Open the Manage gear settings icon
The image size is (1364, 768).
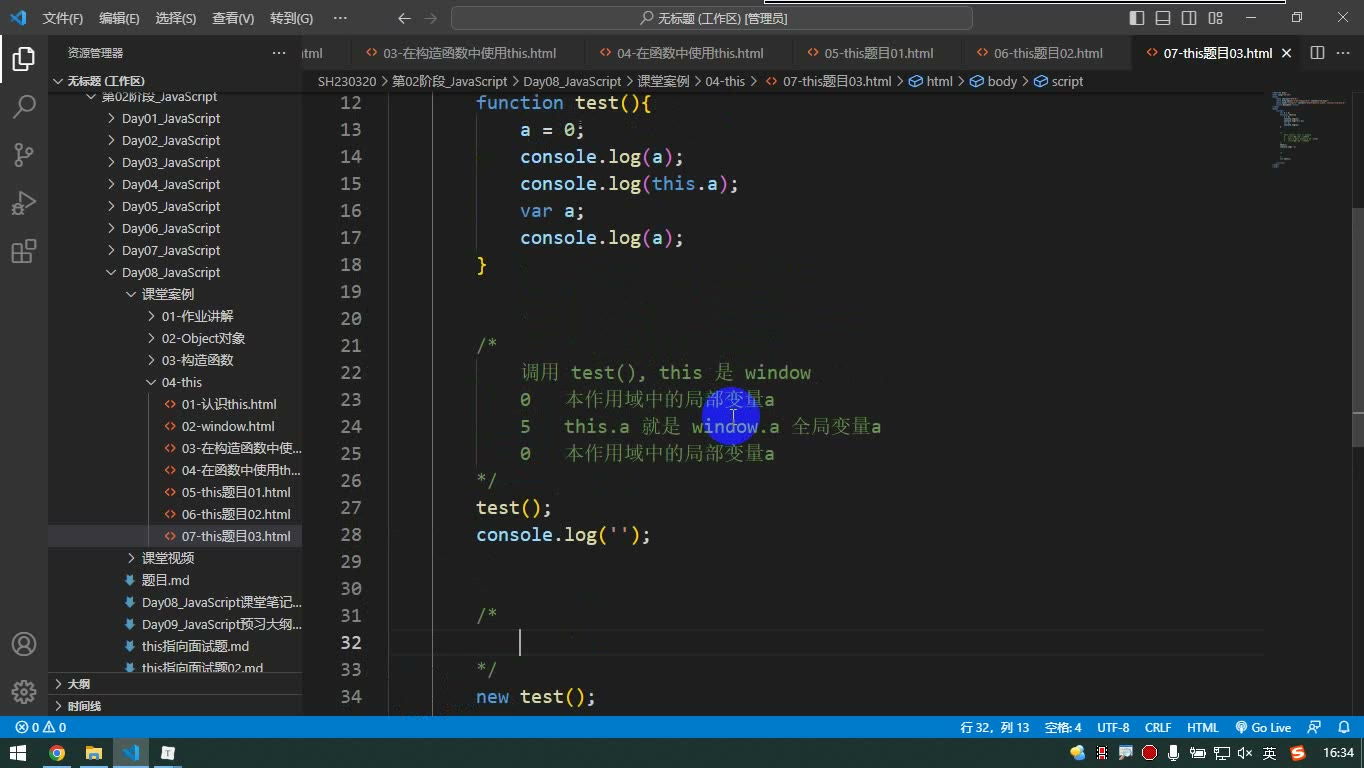tap(24, 691)
